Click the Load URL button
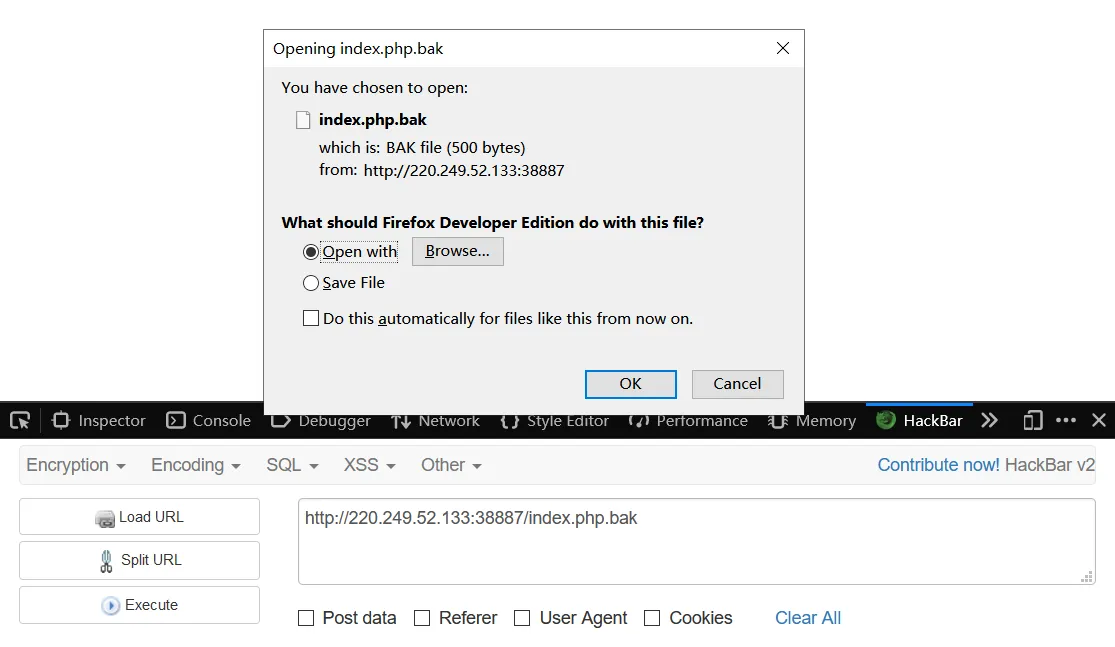 pos(139,517)
